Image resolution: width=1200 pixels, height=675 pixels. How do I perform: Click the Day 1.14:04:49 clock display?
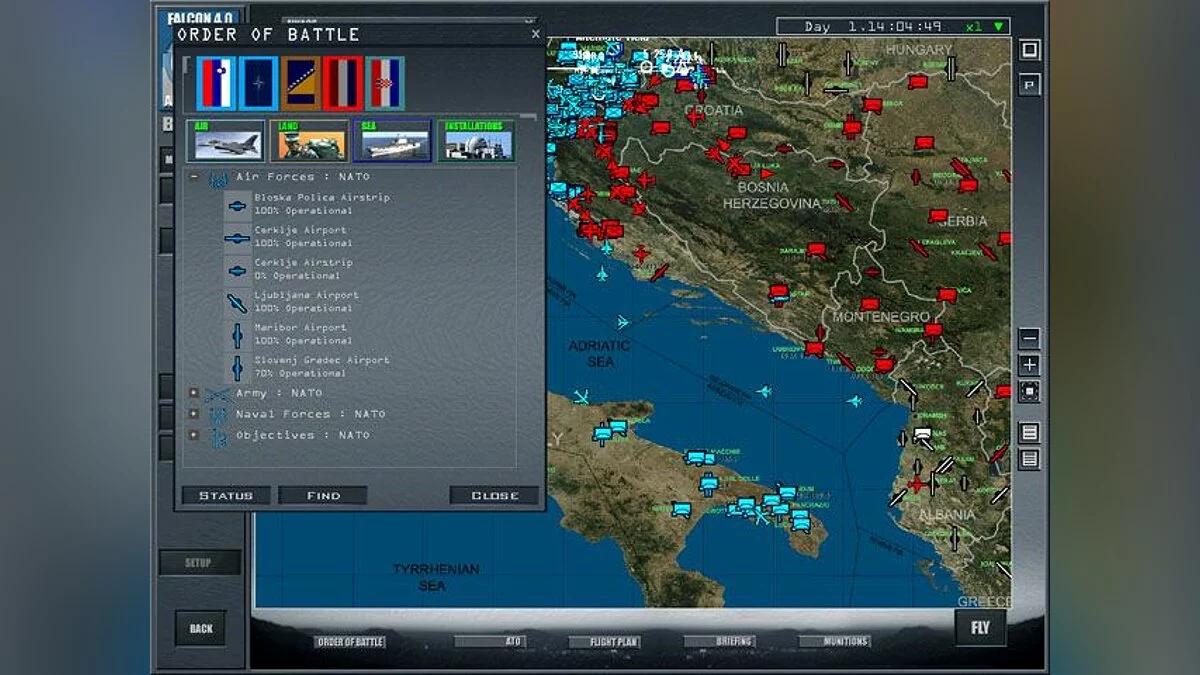pyautogui.click(x=873, y=27)
